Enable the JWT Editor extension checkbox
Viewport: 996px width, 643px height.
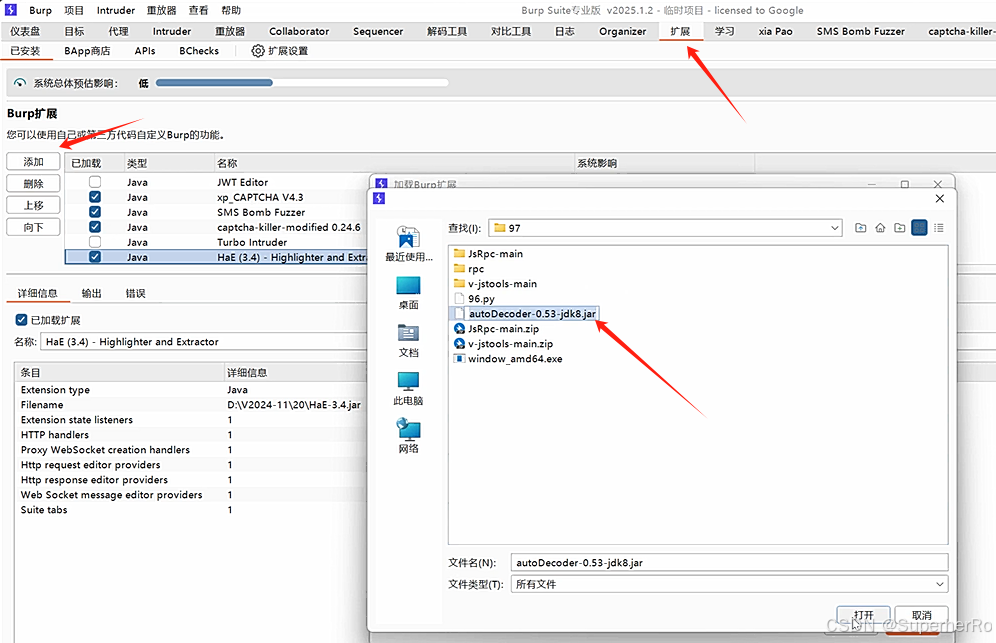(x=95, y=182)
